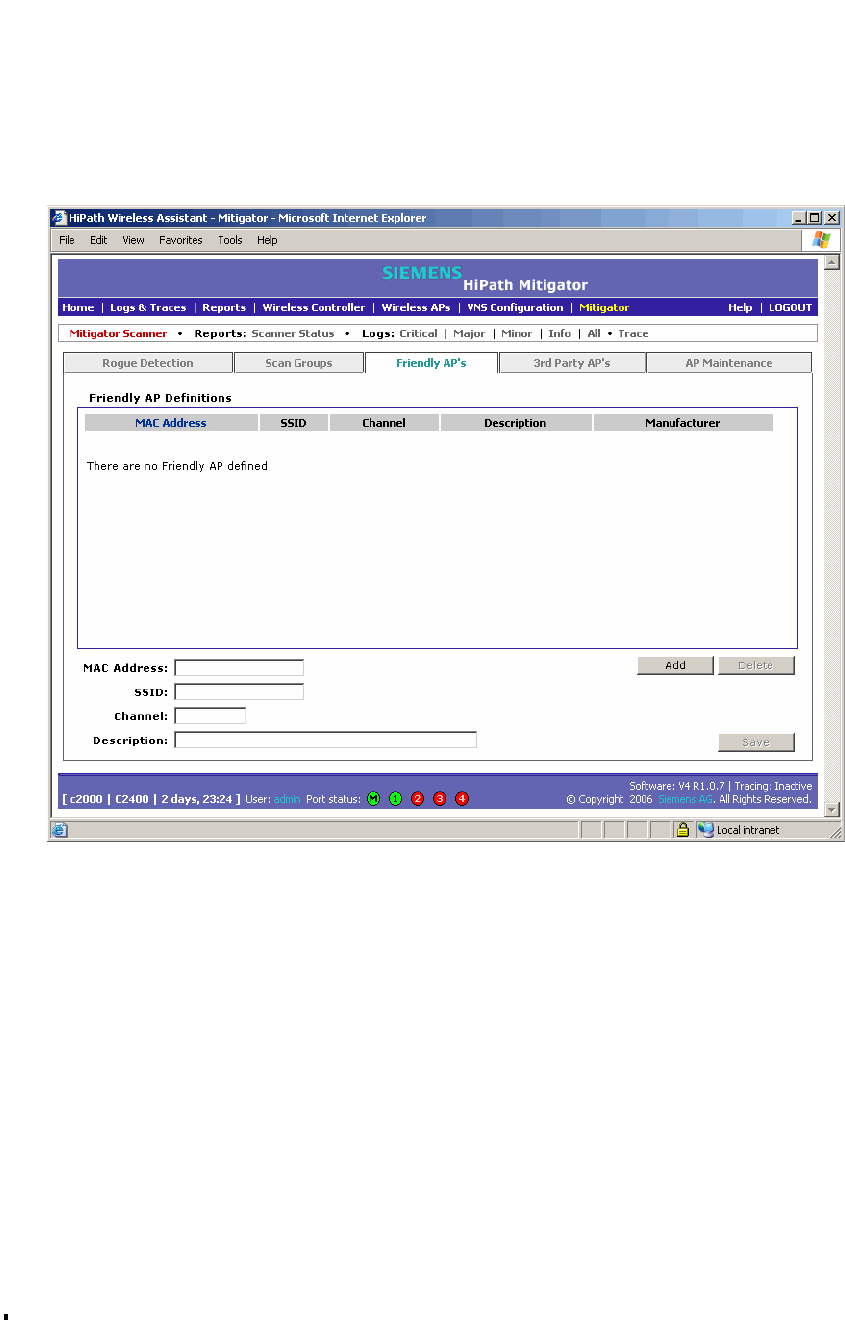Image resolution: width=845 pixels, height=1320 pixels.
Task: Click the Manufacturer column header
Action: point(683,423)
